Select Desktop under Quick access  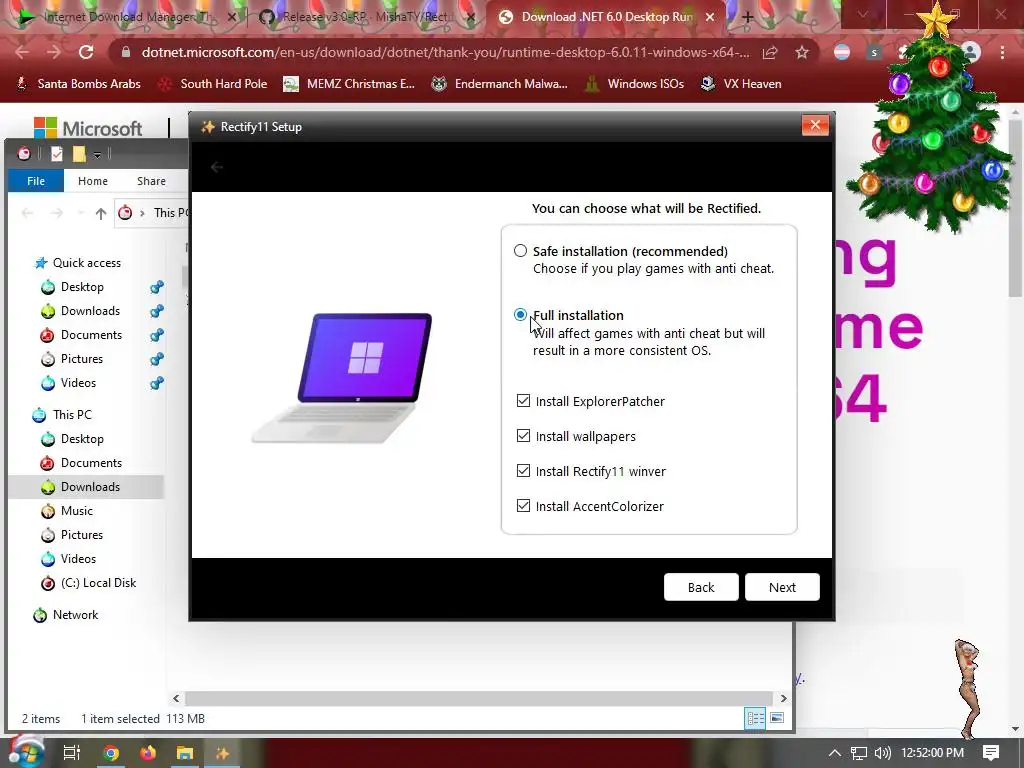point(82,287)
